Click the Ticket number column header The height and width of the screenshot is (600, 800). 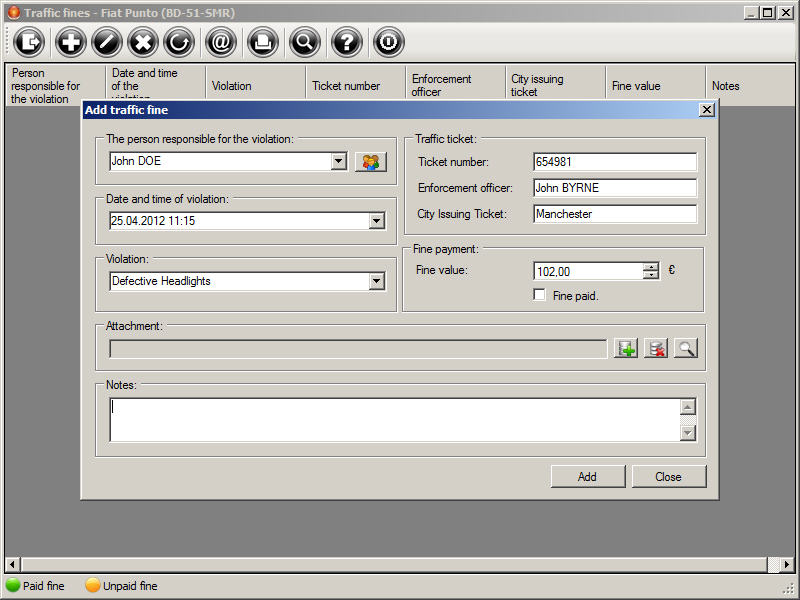[346, 86]
